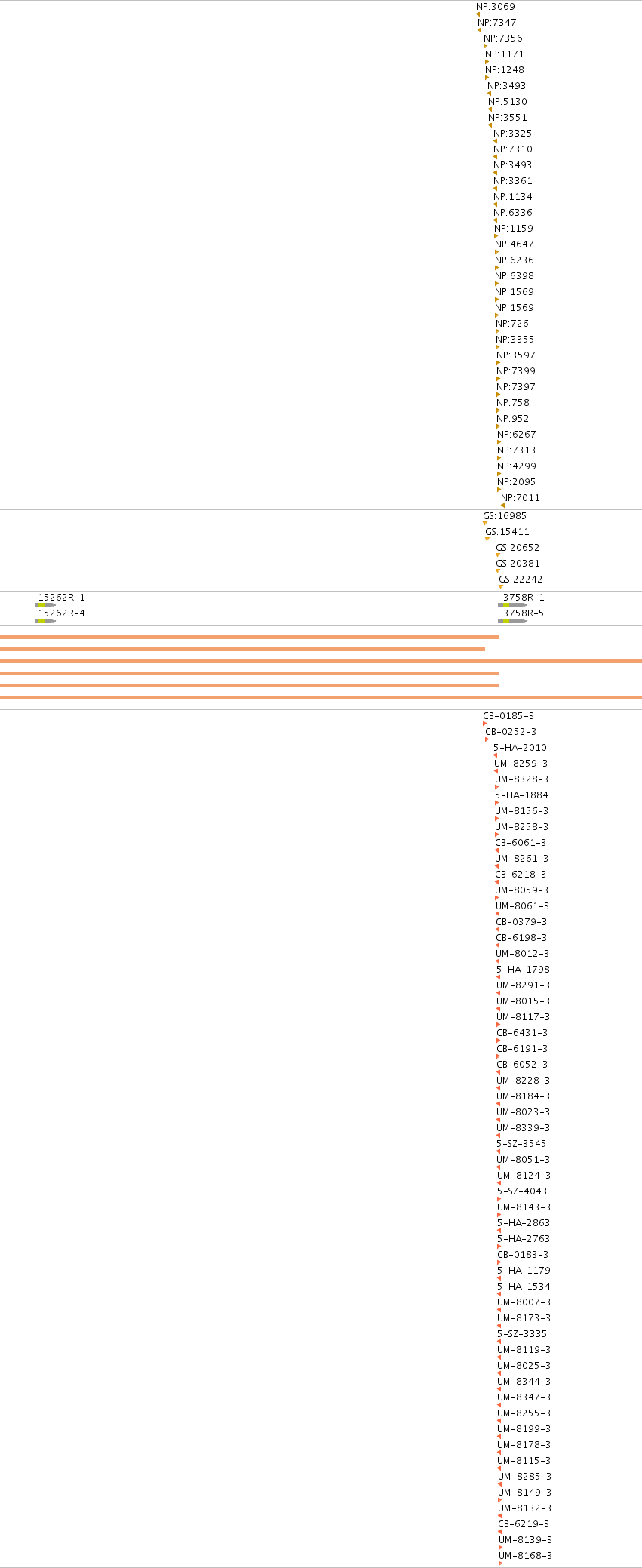Select the NP:3361 feature
Image resolution: width=642 pixels, height=1568 pixels.
point(513,181)
